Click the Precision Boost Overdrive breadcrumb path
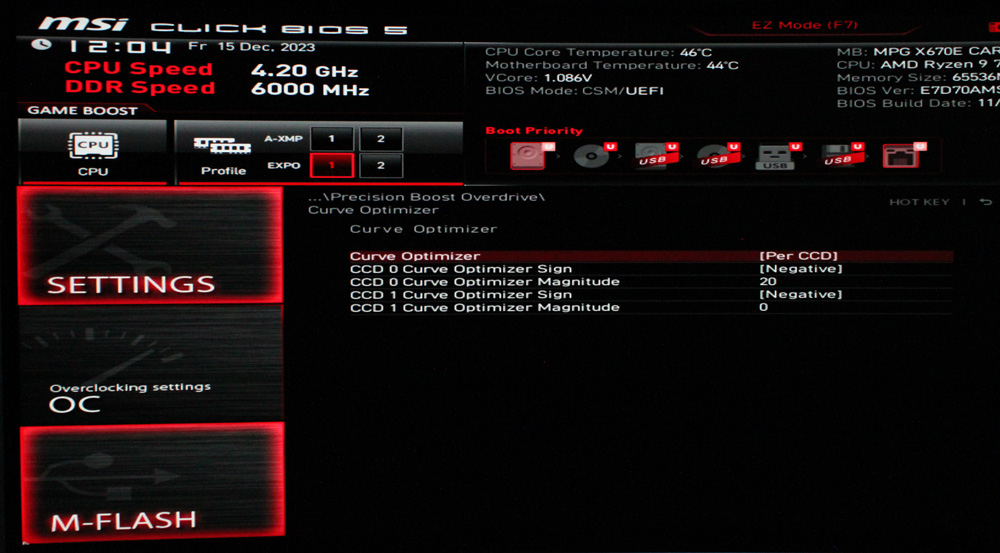Screen dimensions: 1000x553 426,197
